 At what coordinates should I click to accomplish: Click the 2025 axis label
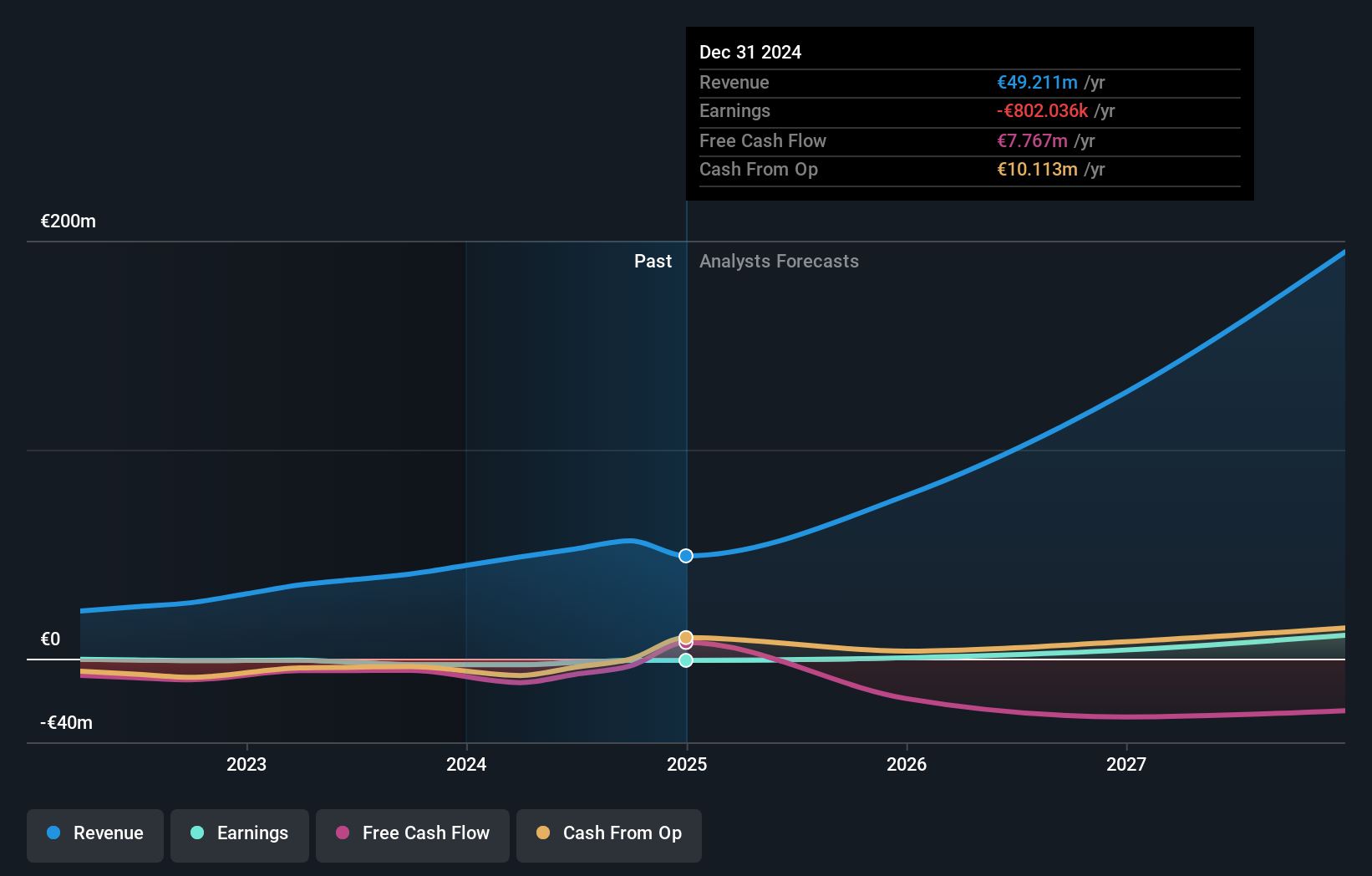coord(686,763)
